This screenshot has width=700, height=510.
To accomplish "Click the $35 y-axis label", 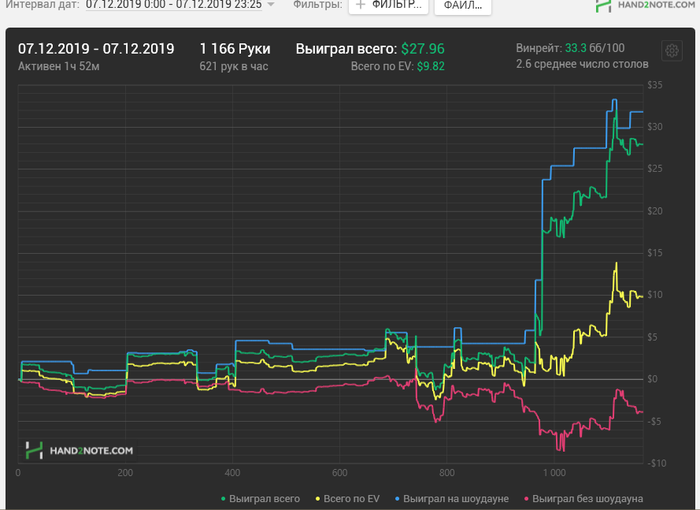I will point(655,85).
